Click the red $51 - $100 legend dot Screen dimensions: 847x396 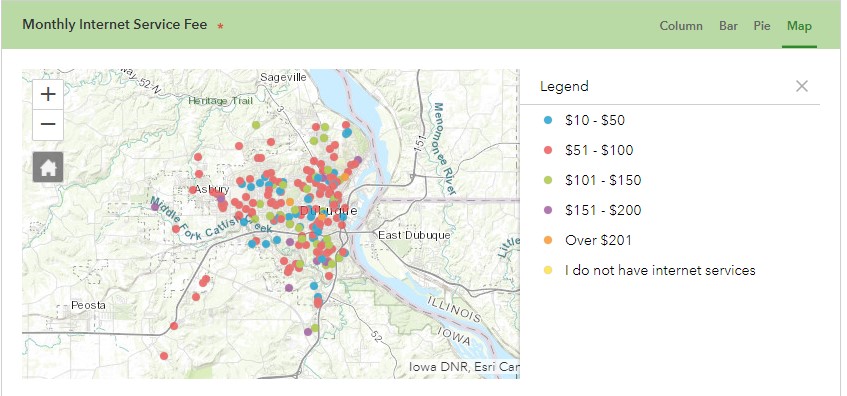coord(548,150)
